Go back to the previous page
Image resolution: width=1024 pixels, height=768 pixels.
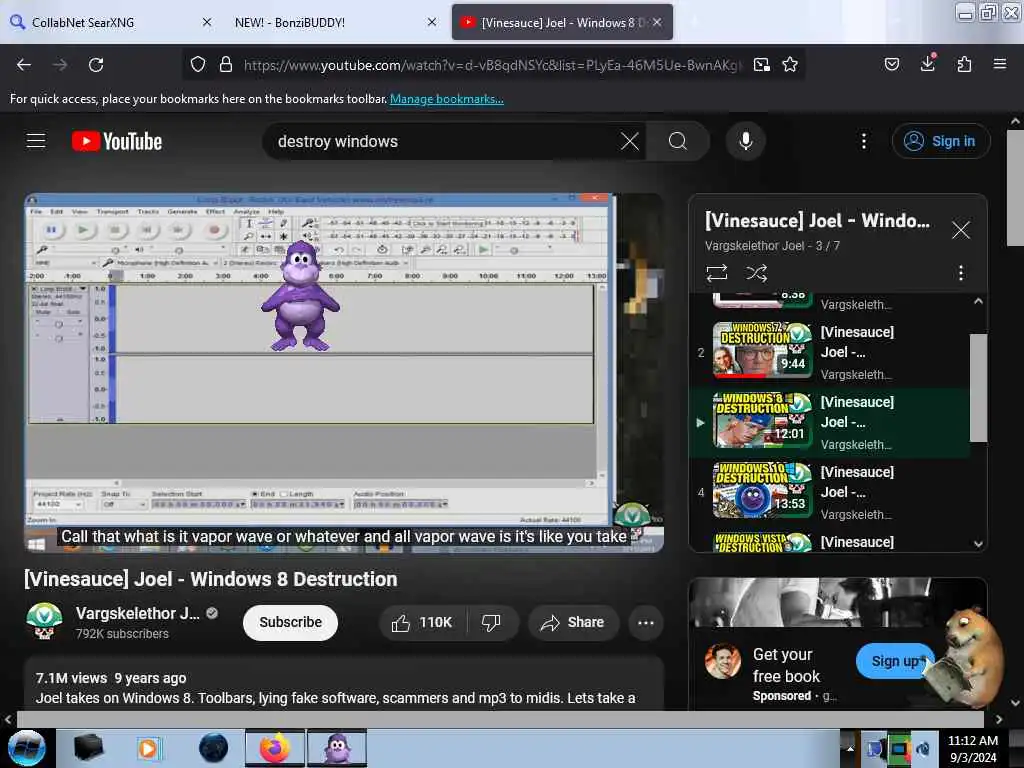[x=24, y=65]
